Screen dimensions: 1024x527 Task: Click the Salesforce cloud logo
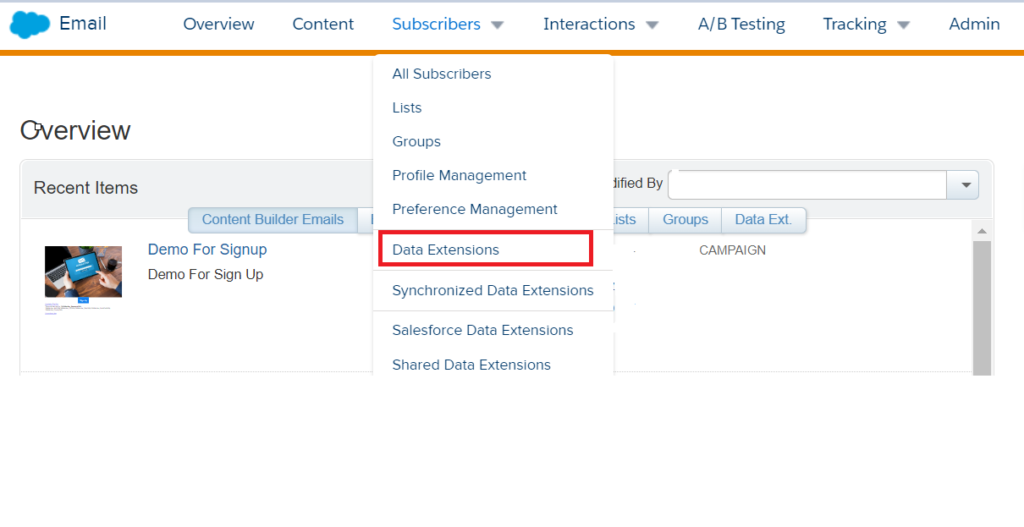point(29,25)
